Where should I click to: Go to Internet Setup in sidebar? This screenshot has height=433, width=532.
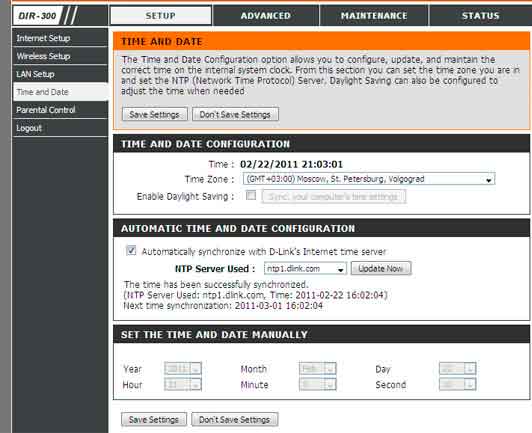coord(60,38)
